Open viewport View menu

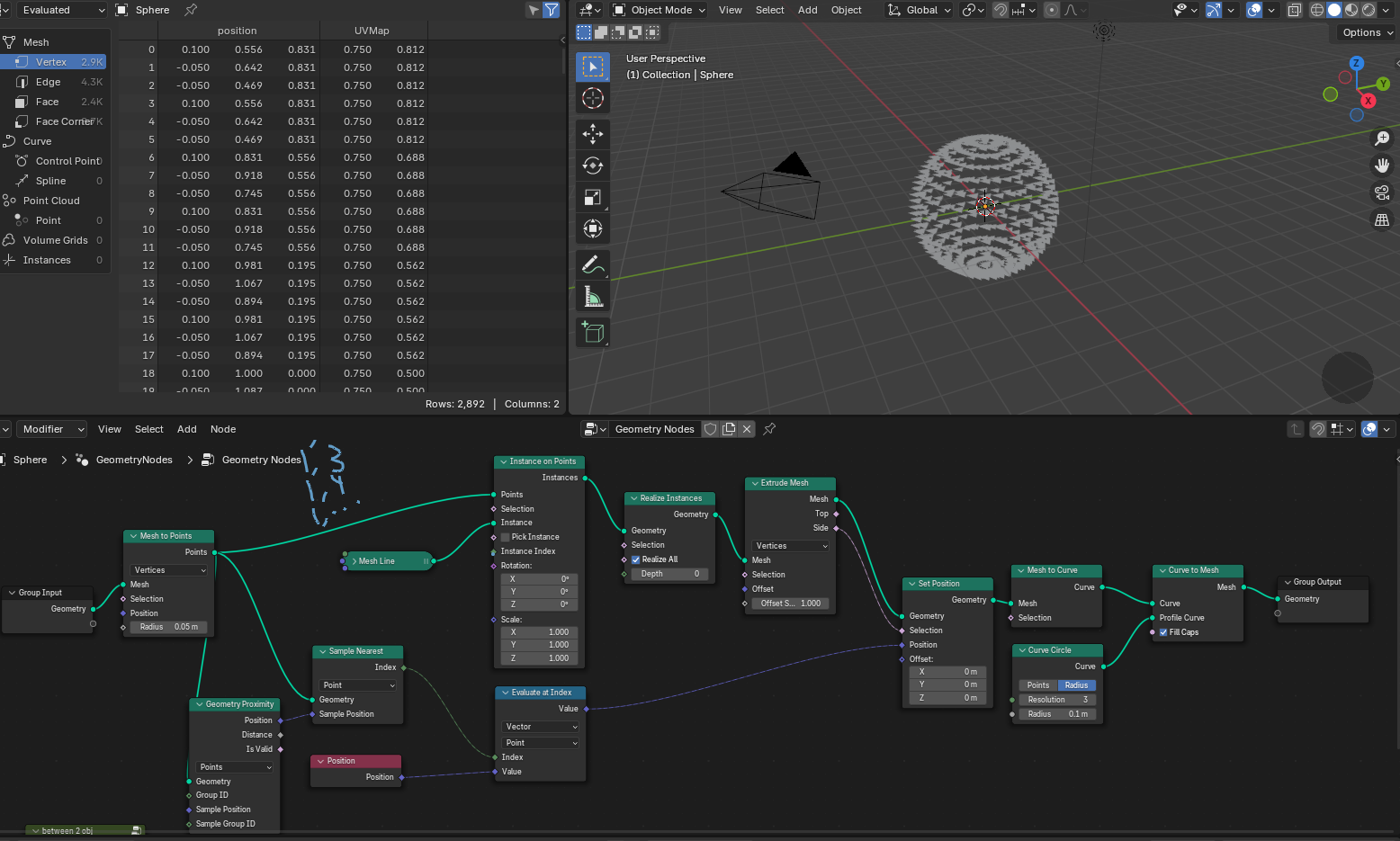tap(731, 10)
